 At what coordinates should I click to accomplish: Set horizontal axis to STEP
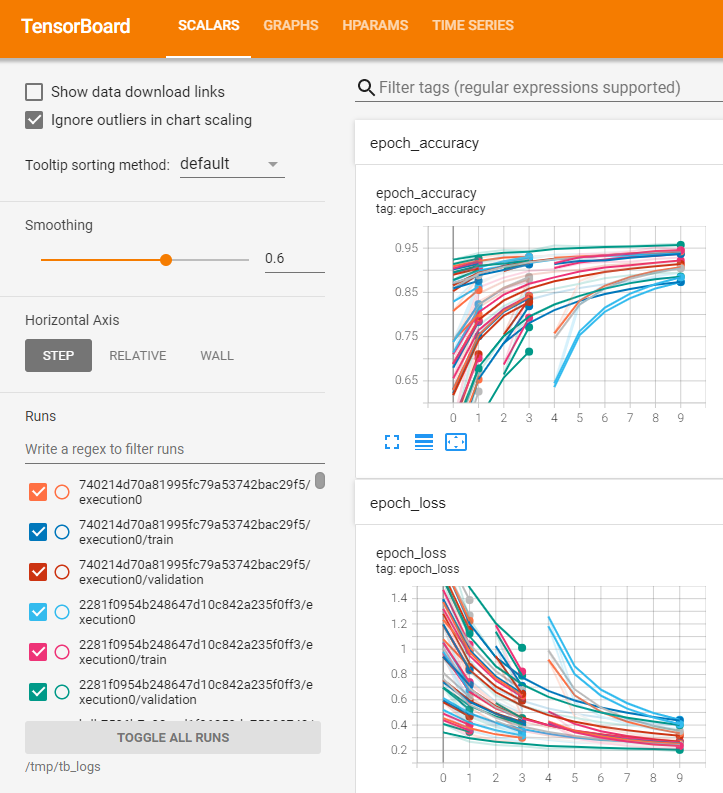(59, 356)
